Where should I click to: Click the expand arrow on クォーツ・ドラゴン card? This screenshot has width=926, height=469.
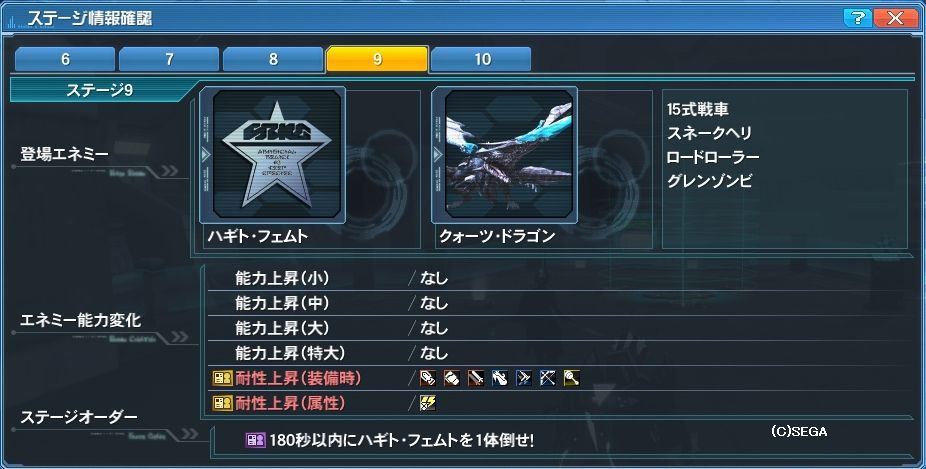pos(437,155)
